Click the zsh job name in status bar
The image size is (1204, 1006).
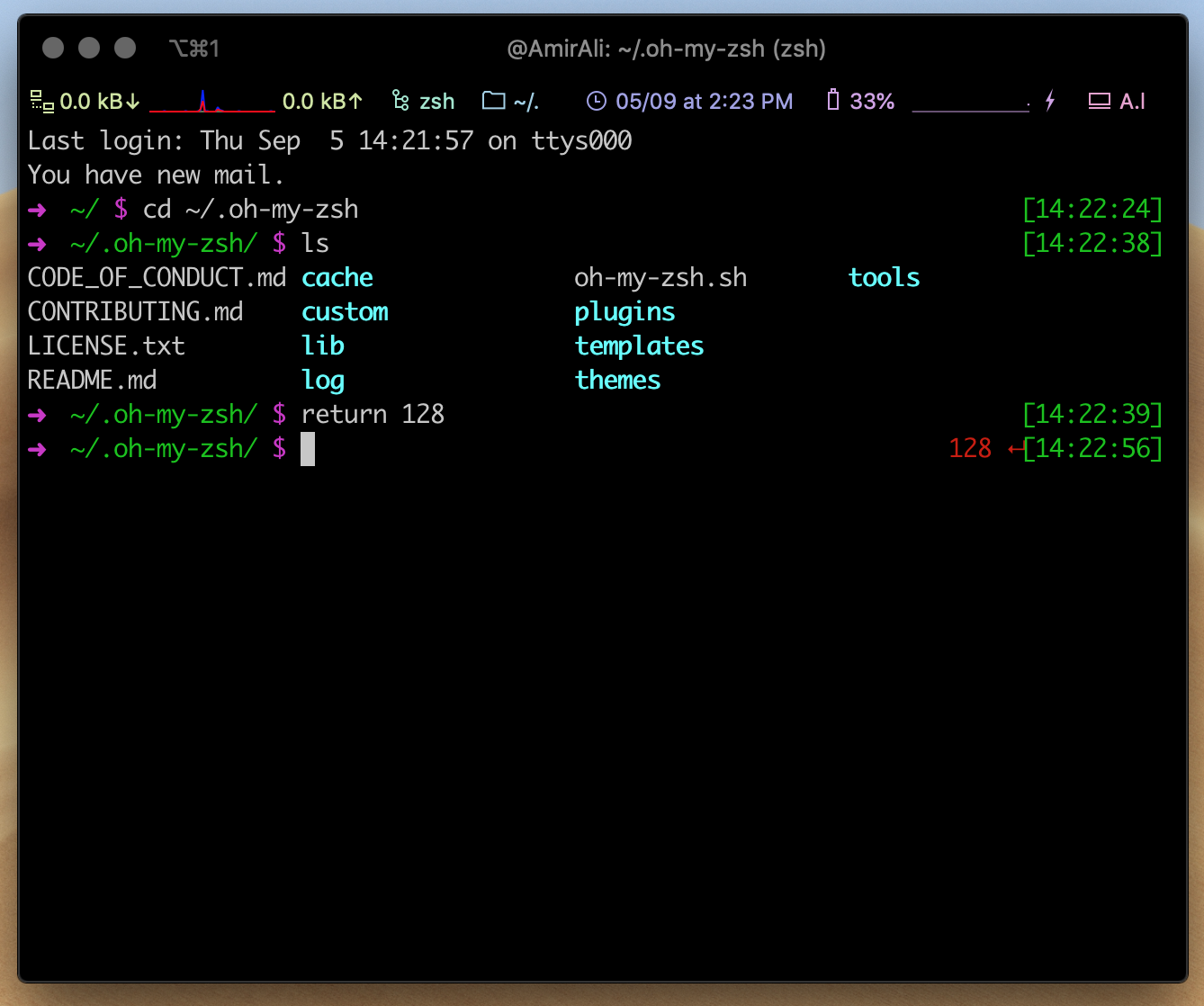(x=436, y=102)
